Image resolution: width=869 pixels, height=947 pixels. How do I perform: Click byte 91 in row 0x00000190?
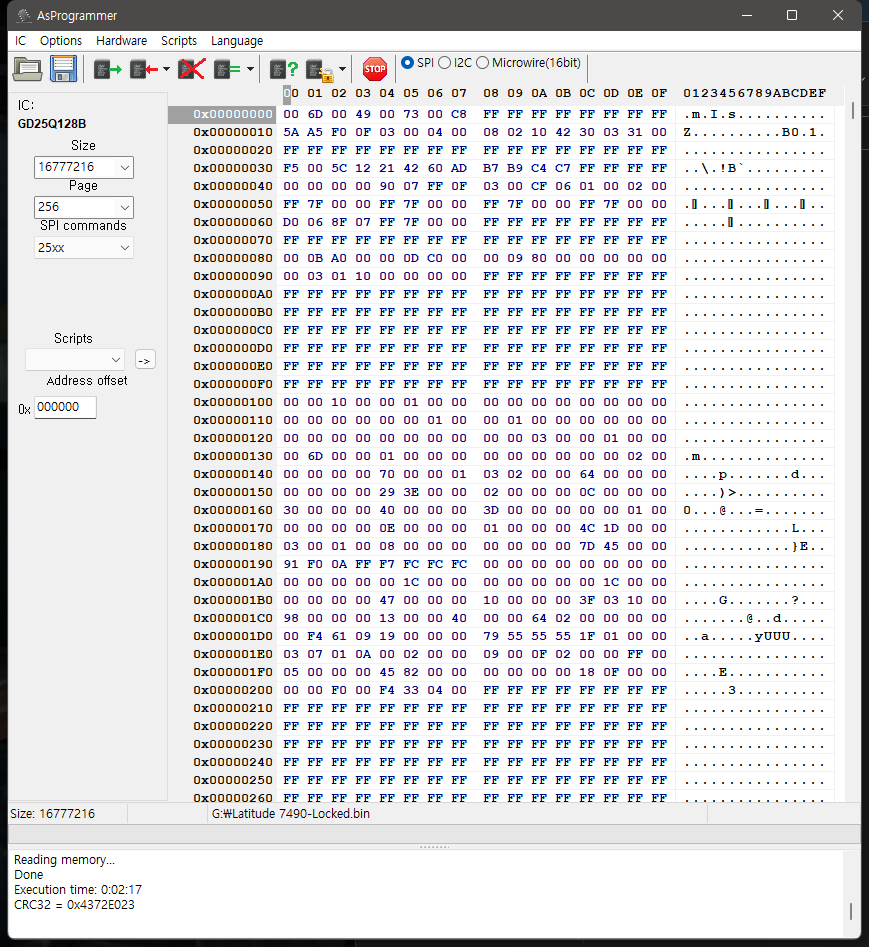click(291, 564)
